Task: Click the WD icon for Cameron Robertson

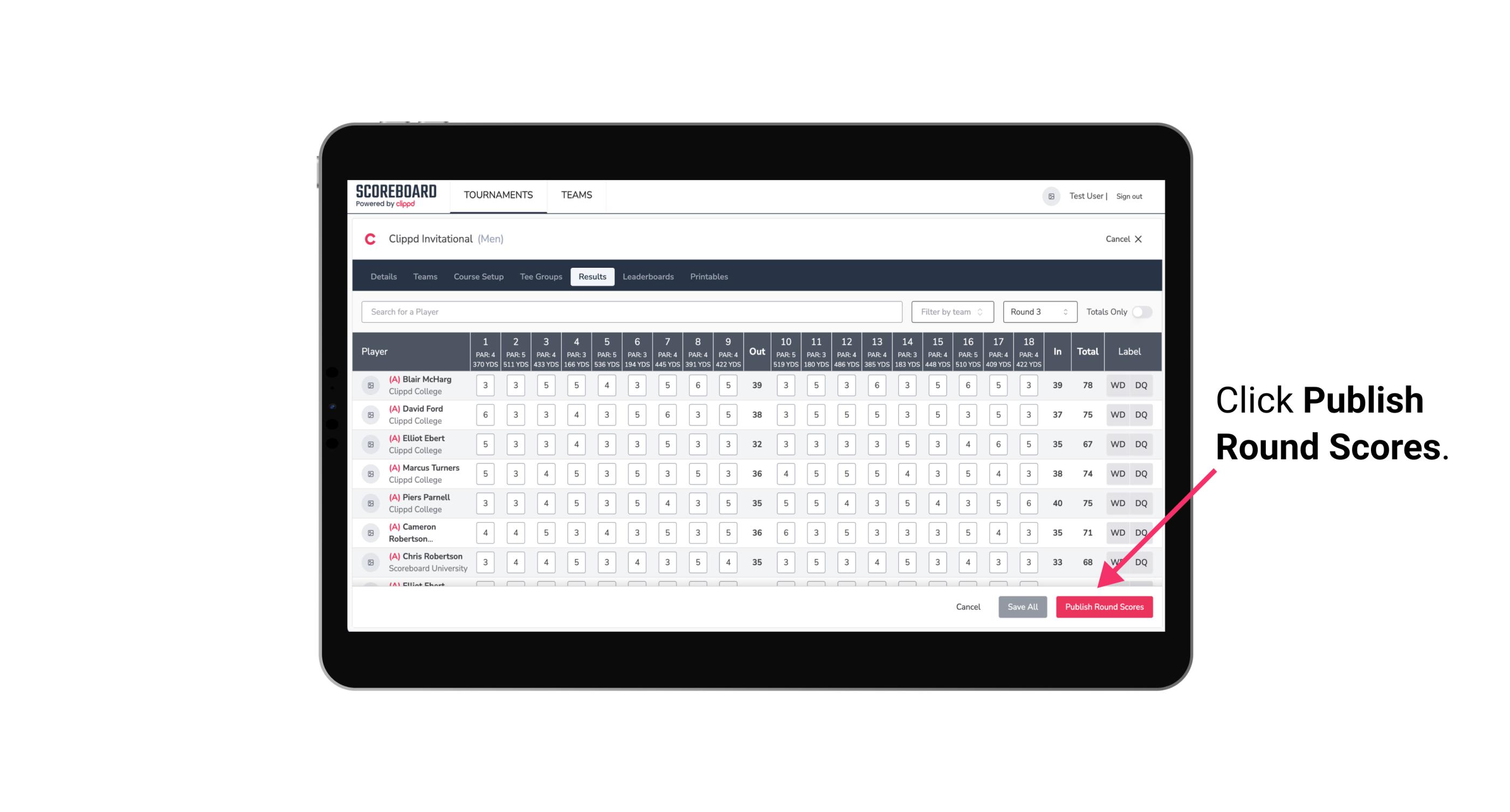Action: 1118,532
